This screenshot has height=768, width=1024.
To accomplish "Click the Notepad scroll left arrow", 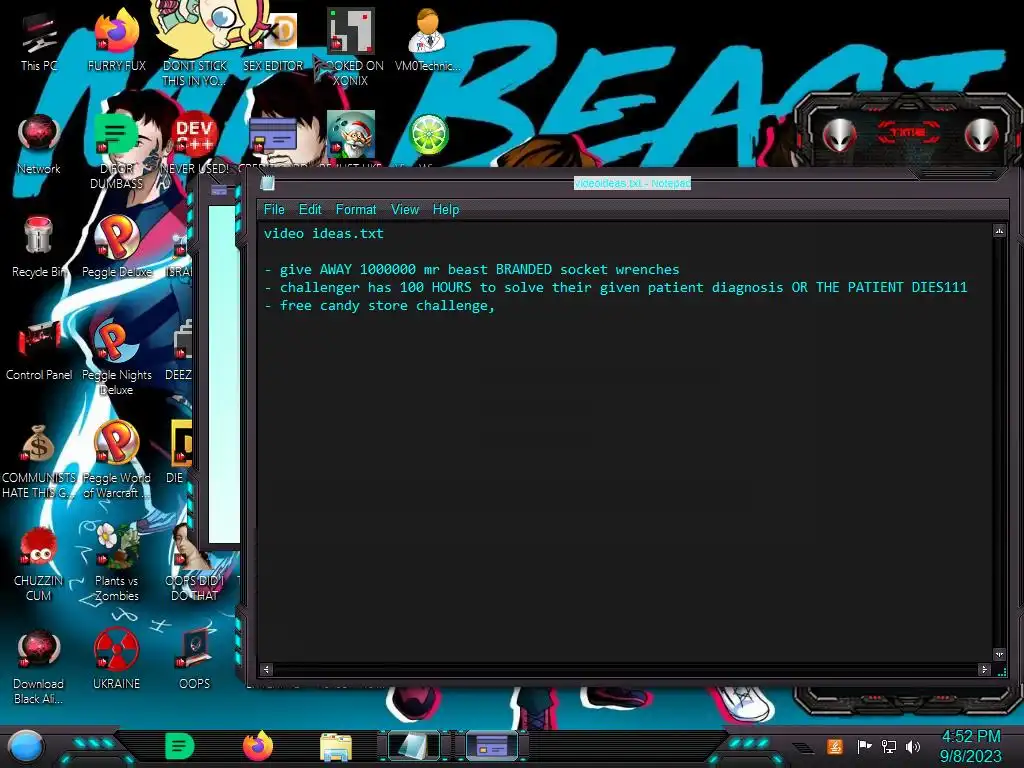I will (266, 669).
